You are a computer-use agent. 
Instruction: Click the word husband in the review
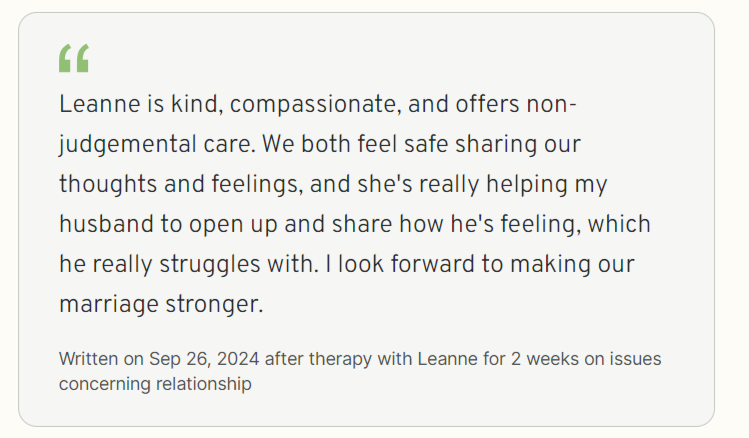coord(107,224)
